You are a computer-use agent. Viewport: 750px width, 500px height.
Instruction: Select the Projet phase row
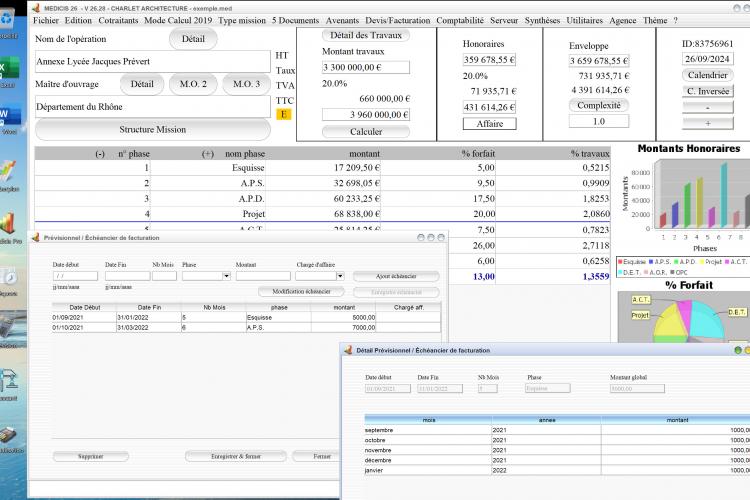click(x=322, y=214)
